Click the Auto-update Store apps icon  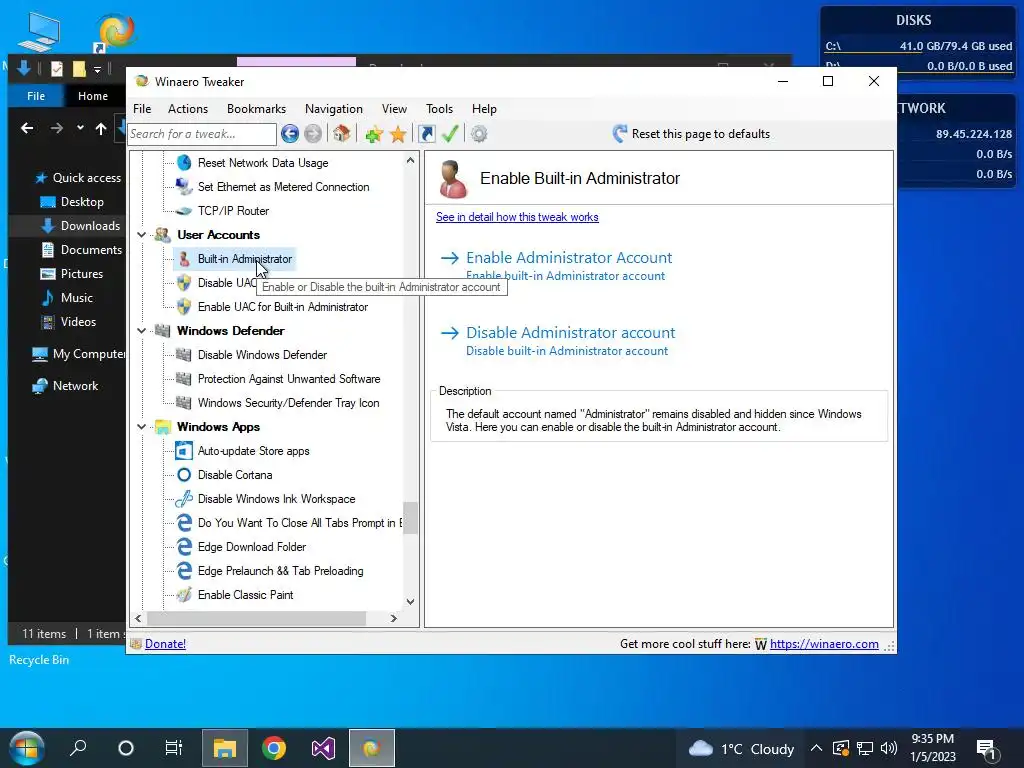[184, 451]
